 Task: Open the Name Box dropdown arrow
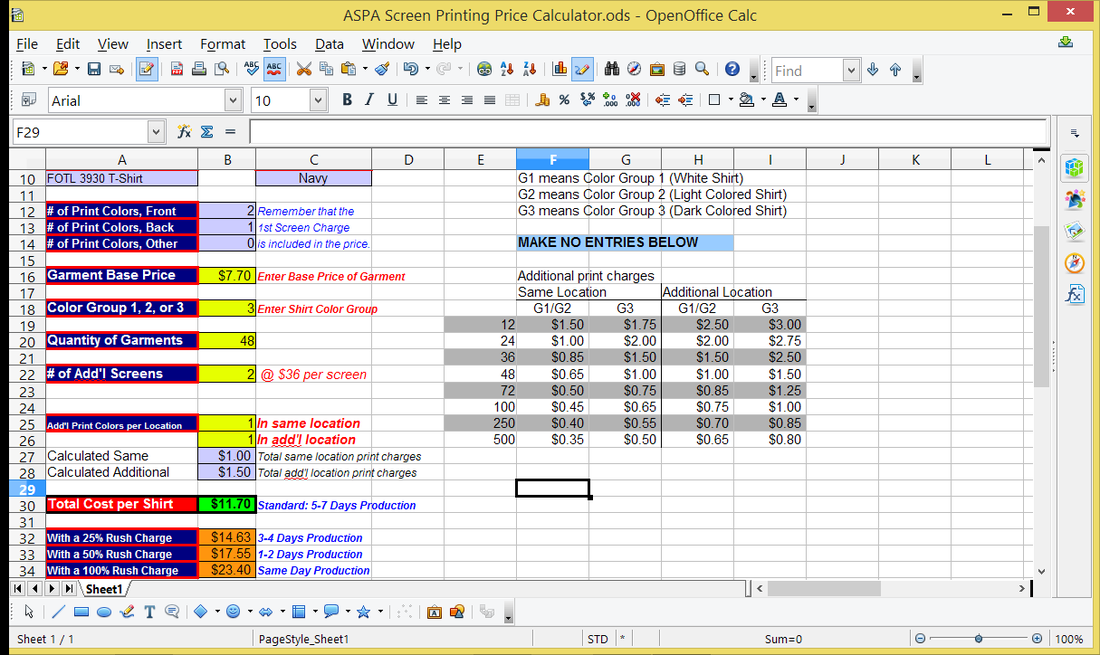point(155,132)
